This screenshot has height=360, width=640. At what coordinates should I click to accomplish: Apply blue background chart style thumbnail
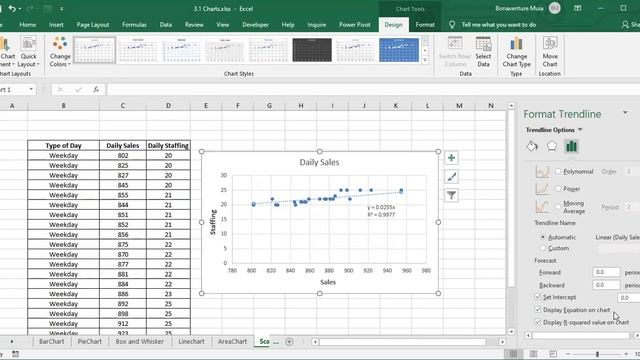tap(399, 50)
